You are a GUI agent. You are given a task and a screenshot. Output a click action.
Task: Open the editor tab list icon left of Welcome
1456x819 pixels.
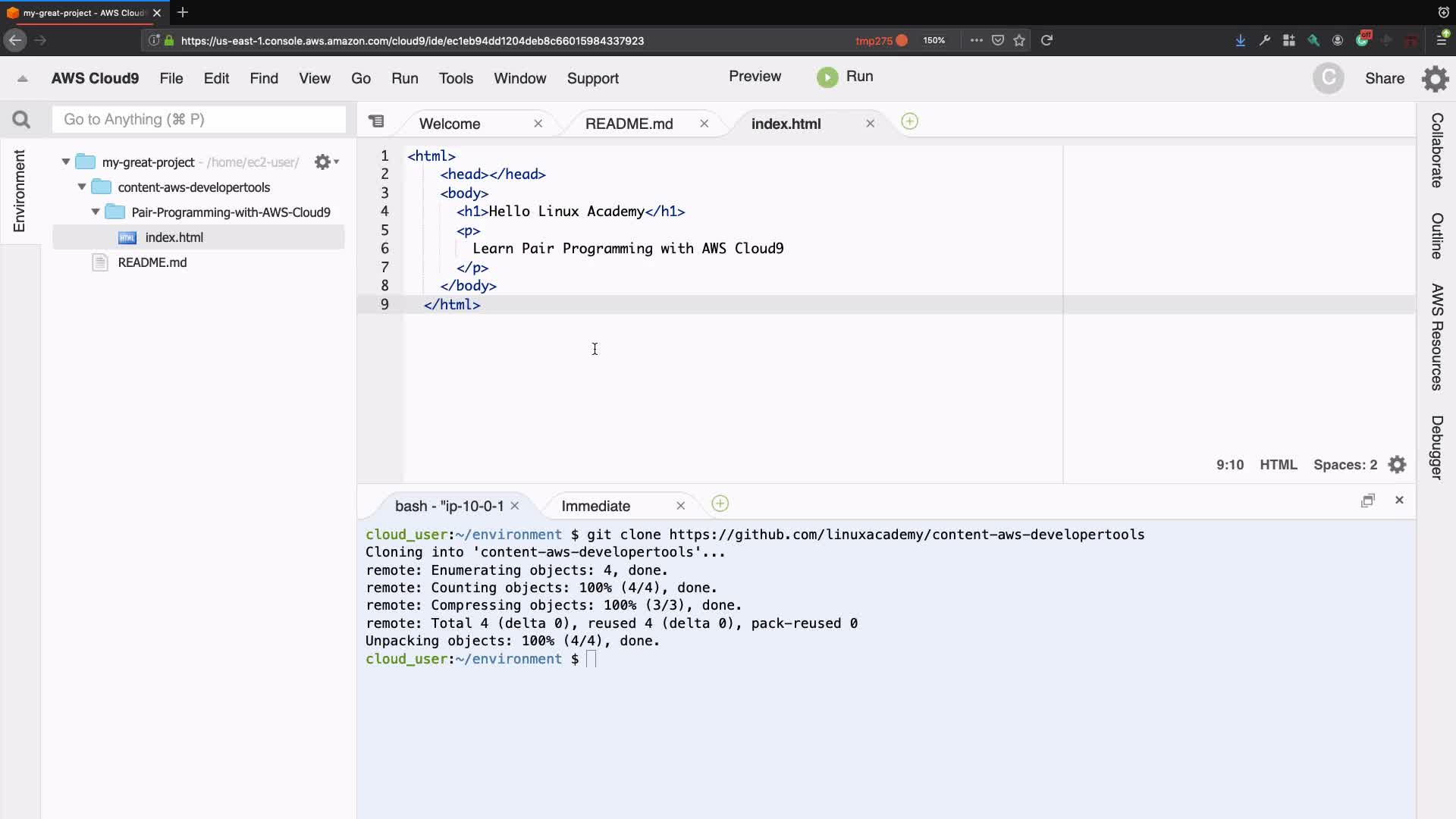coord(376,121)
